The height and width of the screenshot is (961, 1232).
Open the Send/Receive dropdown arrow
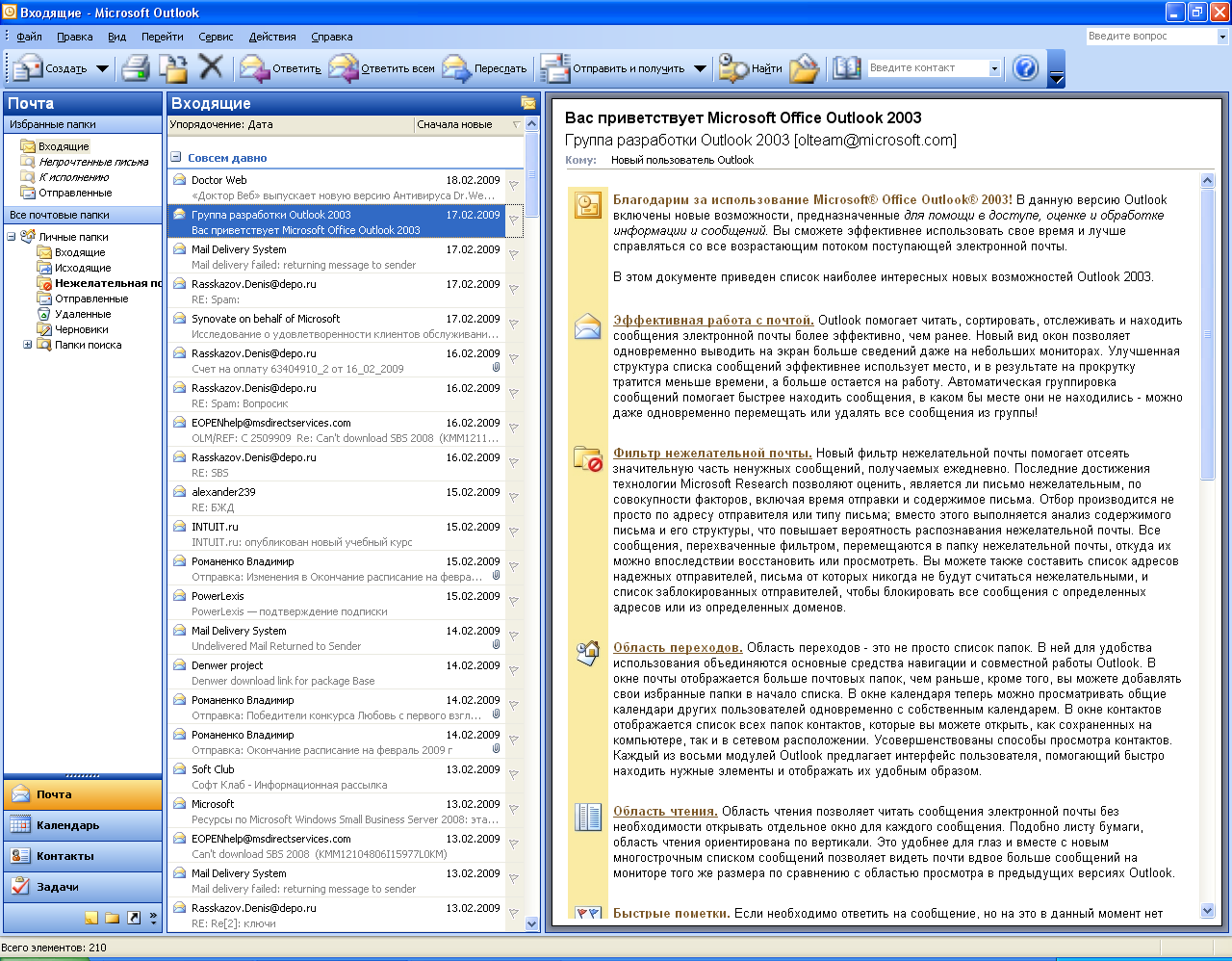(700, 68)
